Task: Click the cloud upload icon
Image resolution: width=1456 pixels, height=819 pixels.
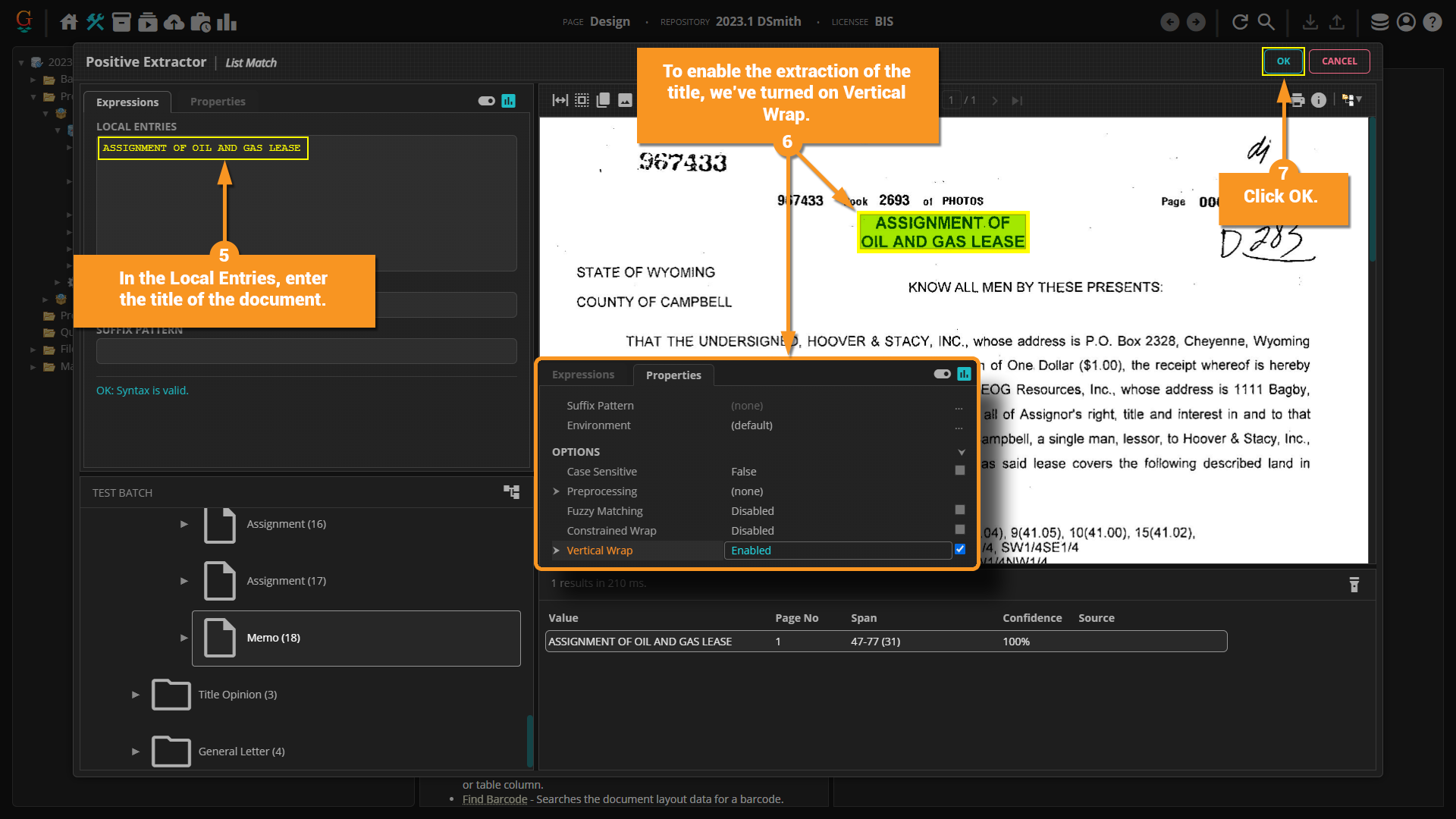Action: point(174,22)
